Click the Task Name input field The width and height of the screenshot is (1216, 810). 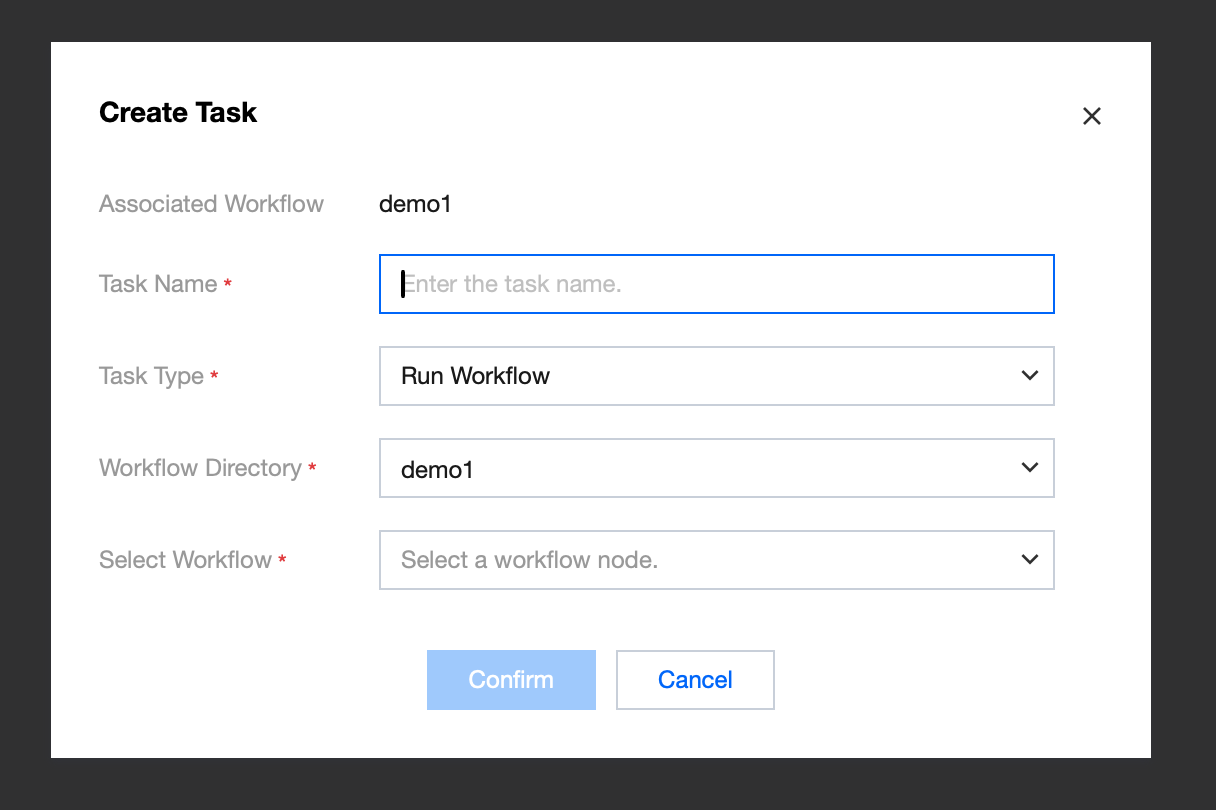pyautogui.click(x=716, y=284)
